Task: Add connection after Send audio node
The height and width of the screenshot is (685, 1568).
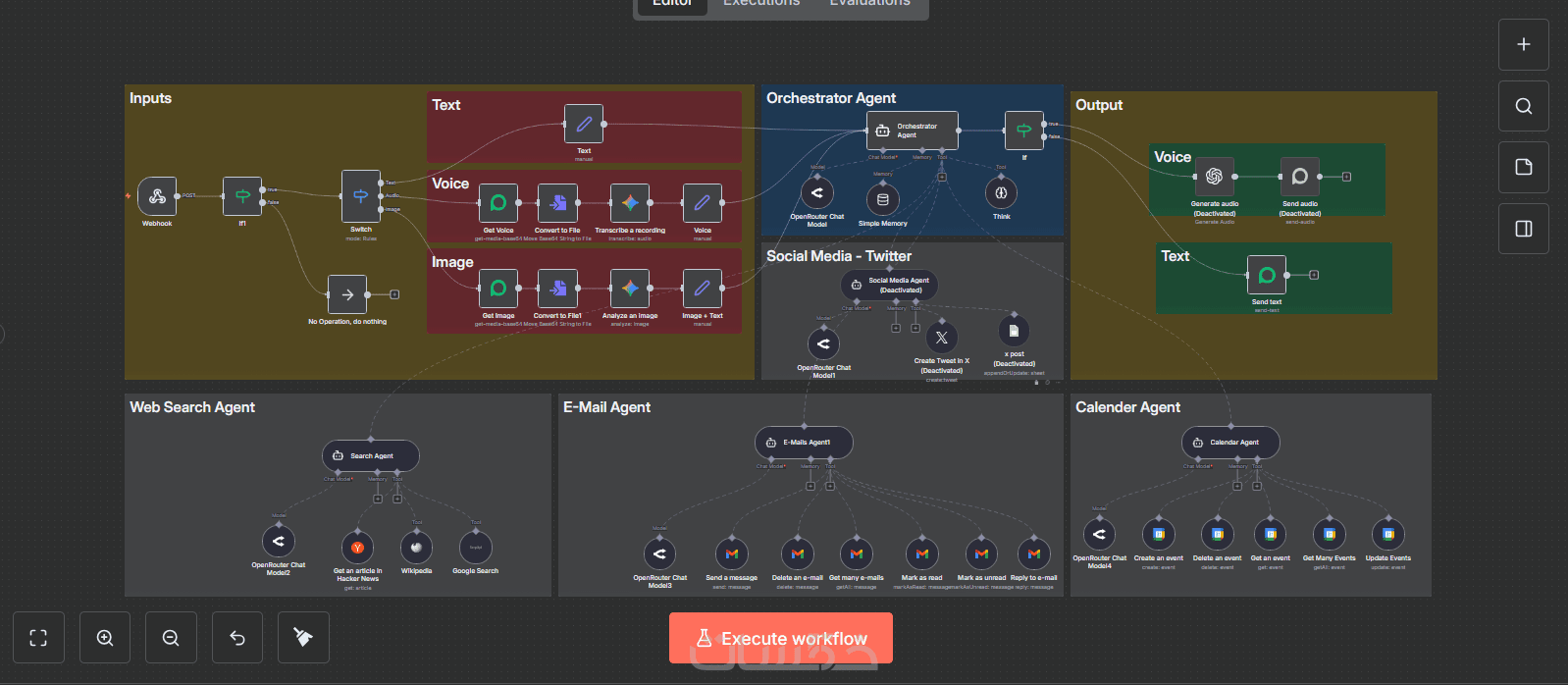Action: point(1346,177)
